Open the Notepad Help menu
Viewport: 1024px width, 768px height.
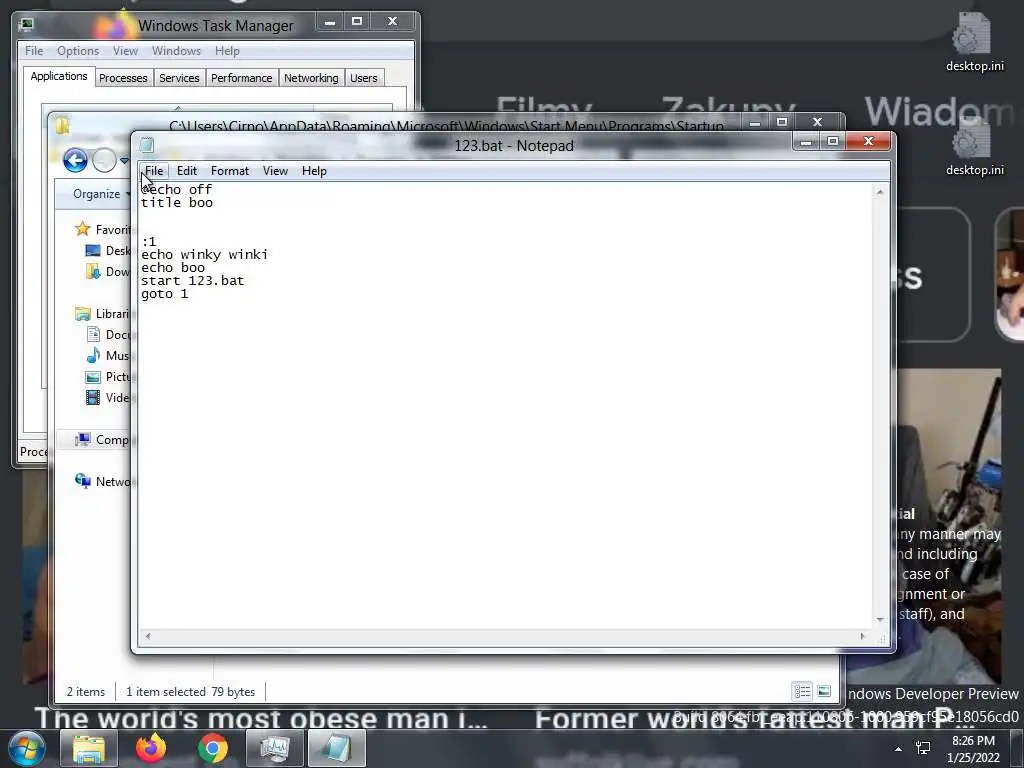(314, 171)
